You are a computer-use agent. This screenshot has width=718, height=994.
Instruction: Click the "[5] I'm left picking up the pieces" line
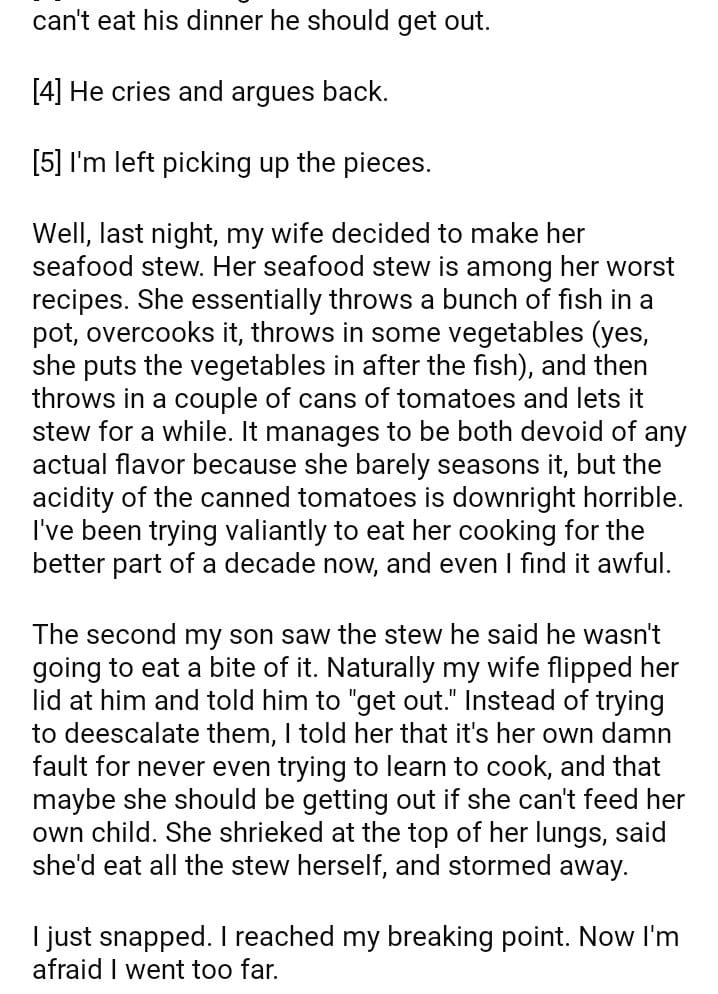232,163
